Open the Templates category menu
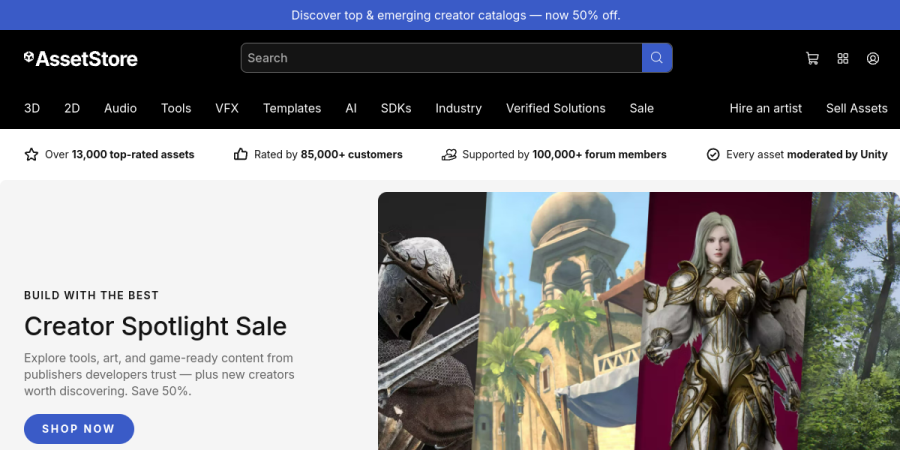The width and height of the screenshot is (900, 450). tap(292, 108)
